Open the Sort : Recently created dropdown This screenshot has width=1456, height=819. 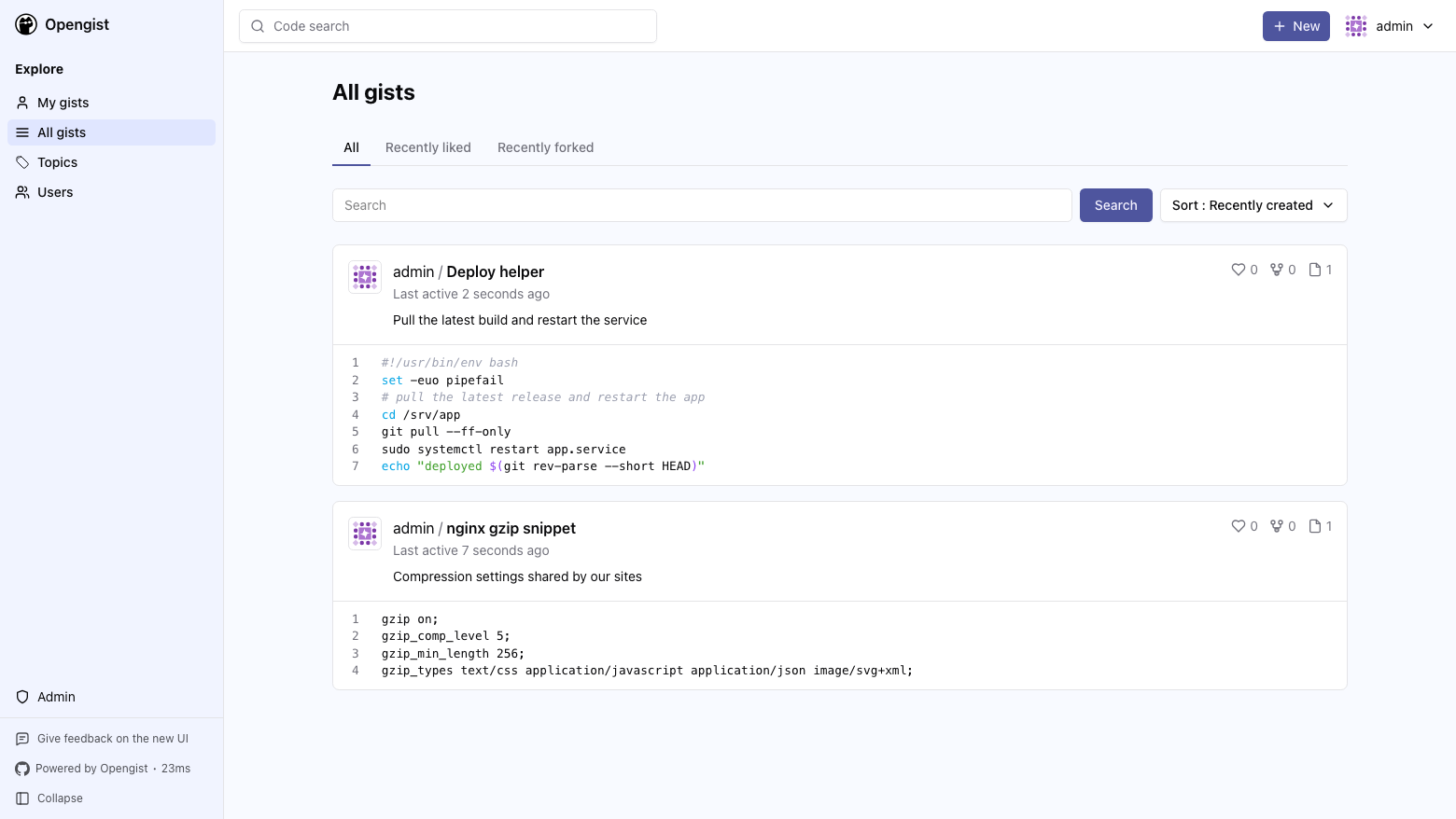pos(1253,205)
